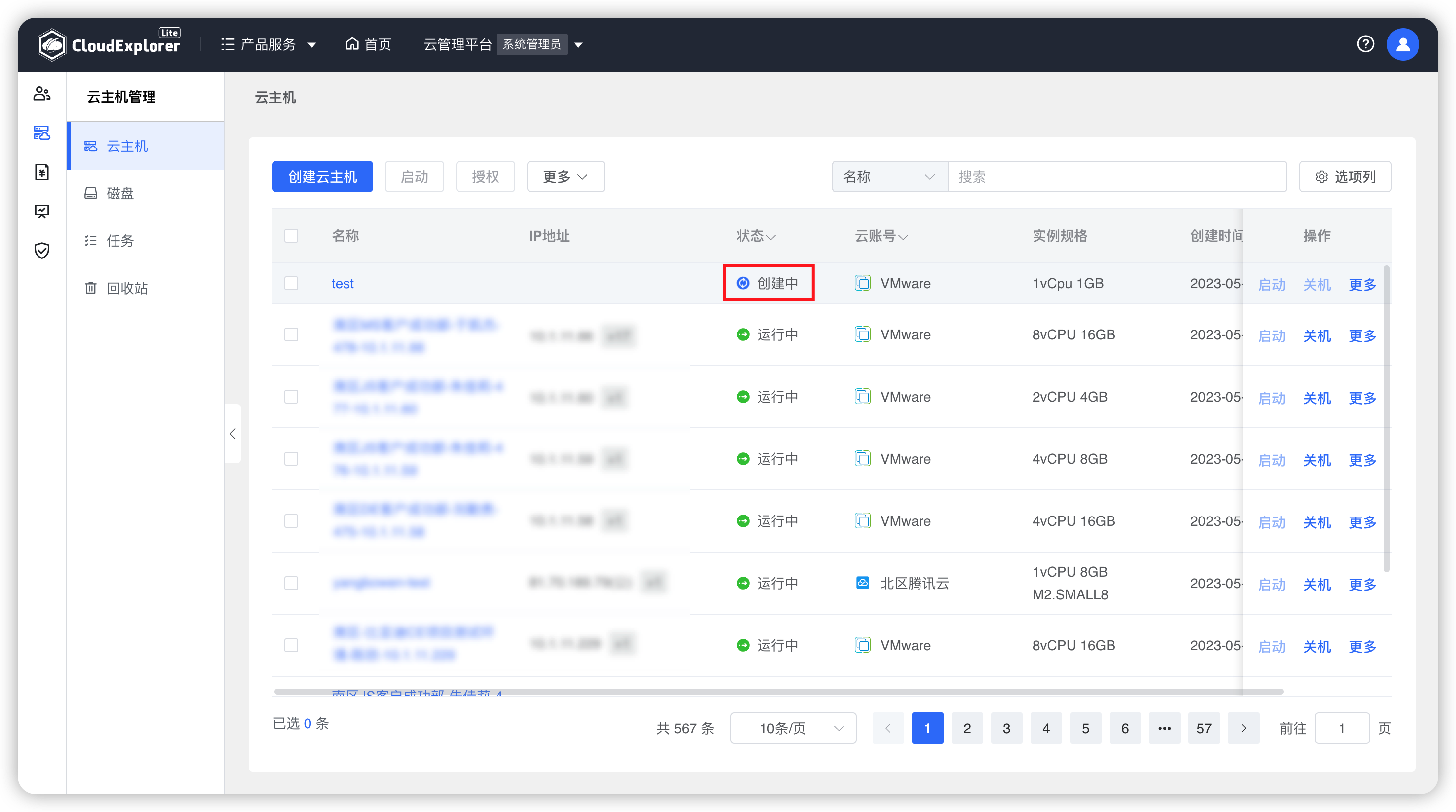Check the checkbox for the 4vCPU 8GB row
The image size is (1456, 812).
(291, 459)
